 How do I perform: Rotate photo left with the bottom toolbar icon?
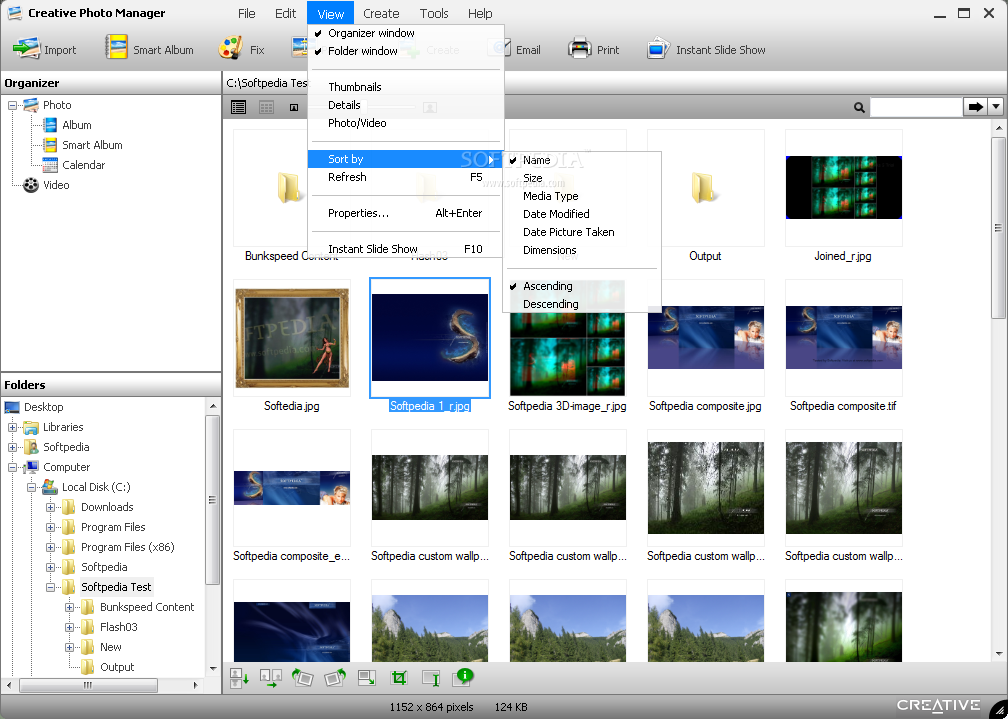coord(302,678)
